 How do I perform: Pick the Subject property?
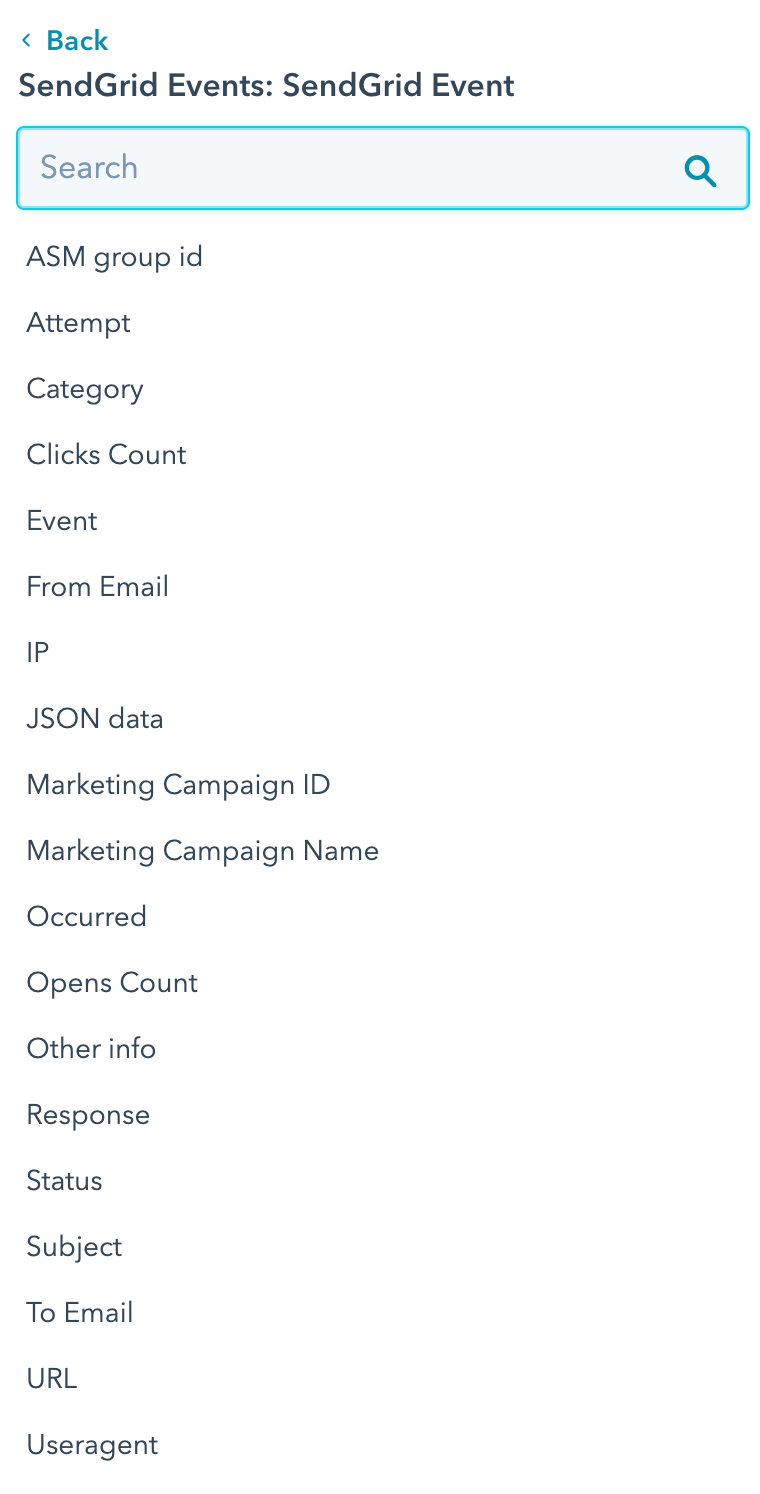point(74,1247)
